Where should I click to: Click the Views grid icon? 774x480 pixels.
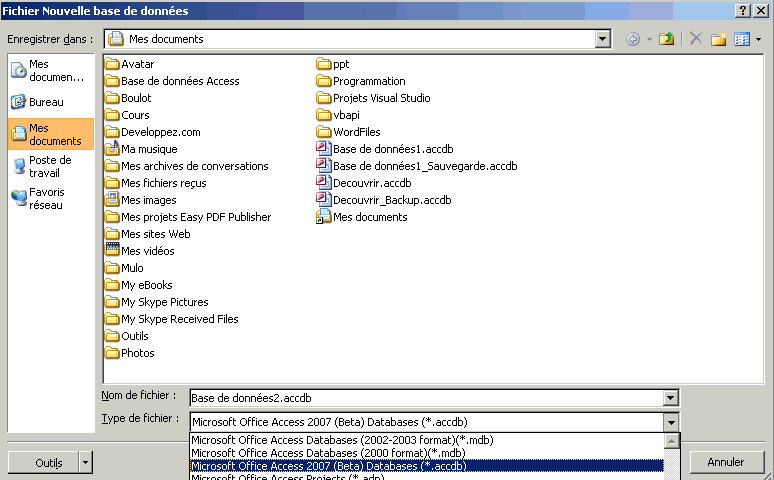point(741,39)
